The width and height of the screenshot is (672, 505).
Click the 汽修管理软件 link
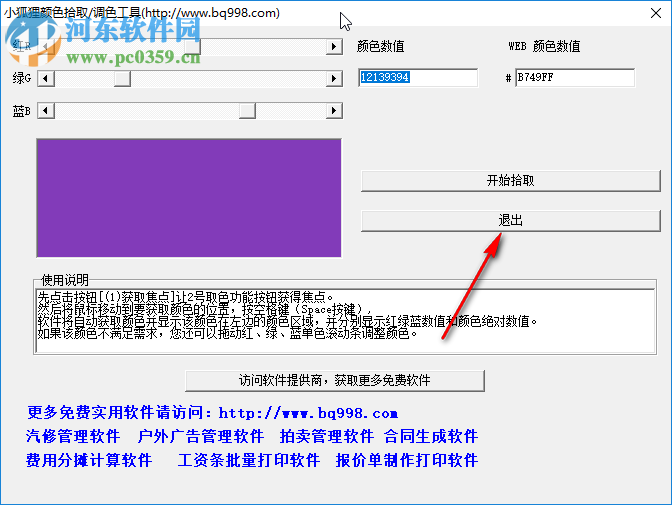(73, 436)
